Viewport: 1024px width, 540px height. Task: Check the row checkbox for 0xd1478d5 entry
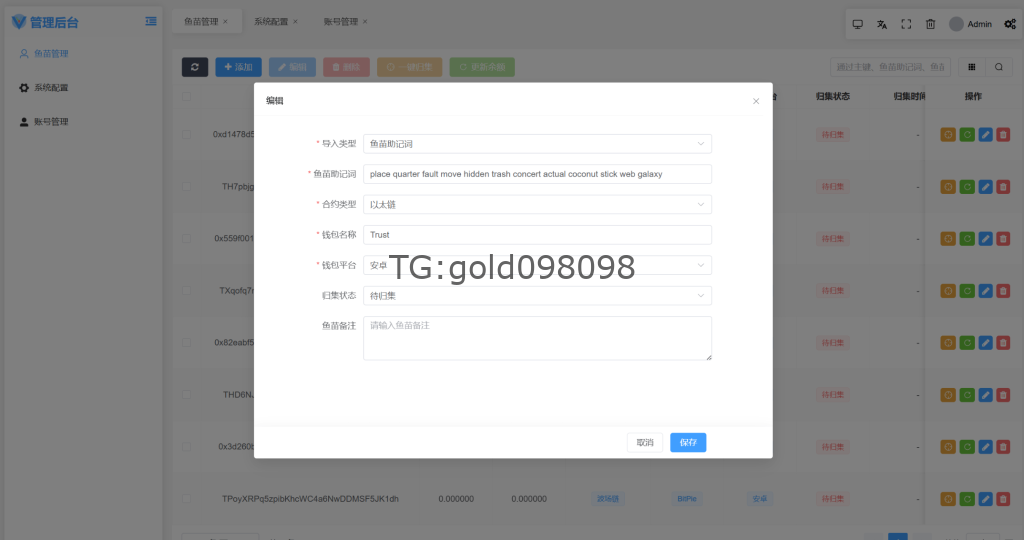[187, 134]
